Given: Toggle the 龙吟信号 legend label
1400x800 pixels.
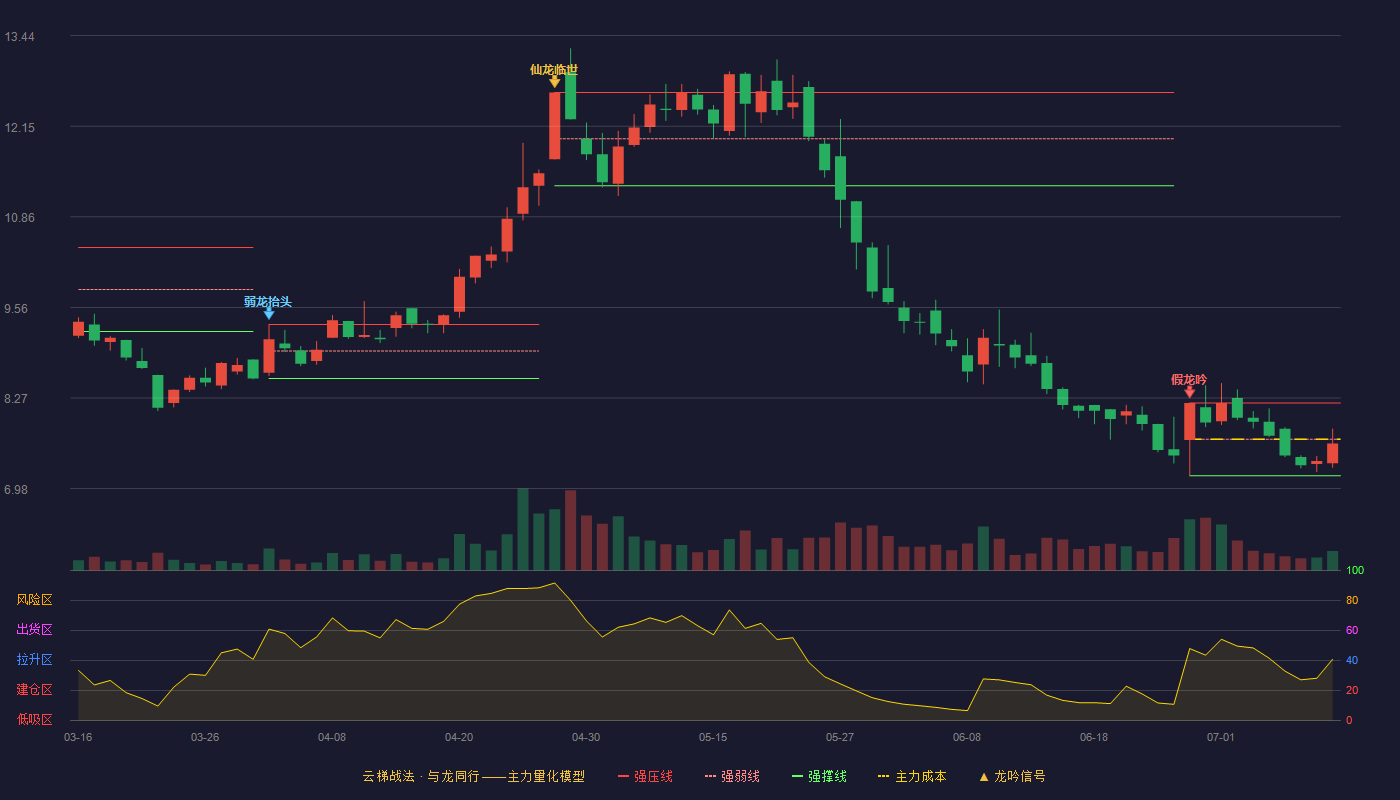Looking at the screenshot, I should pos(1020,776).
